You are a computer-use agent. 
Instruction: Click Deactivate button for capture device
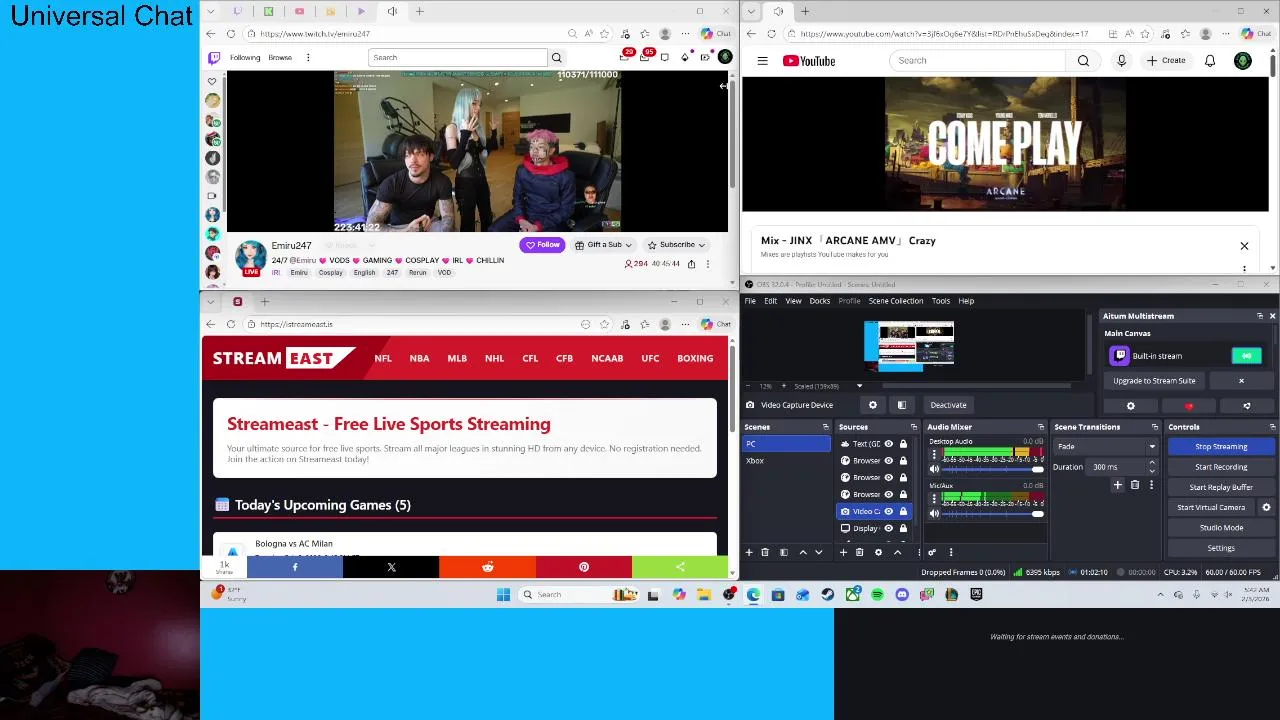tap(948, 405)
